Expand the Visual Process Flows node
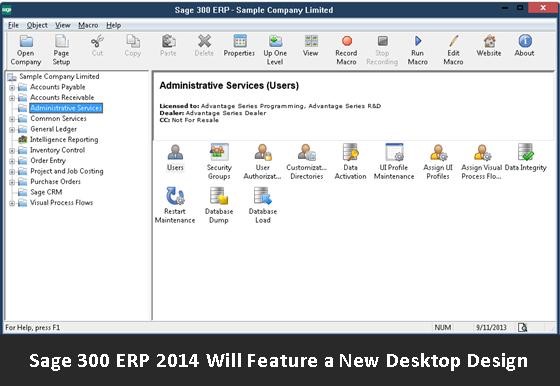560x386 pixels. (12, 203)
